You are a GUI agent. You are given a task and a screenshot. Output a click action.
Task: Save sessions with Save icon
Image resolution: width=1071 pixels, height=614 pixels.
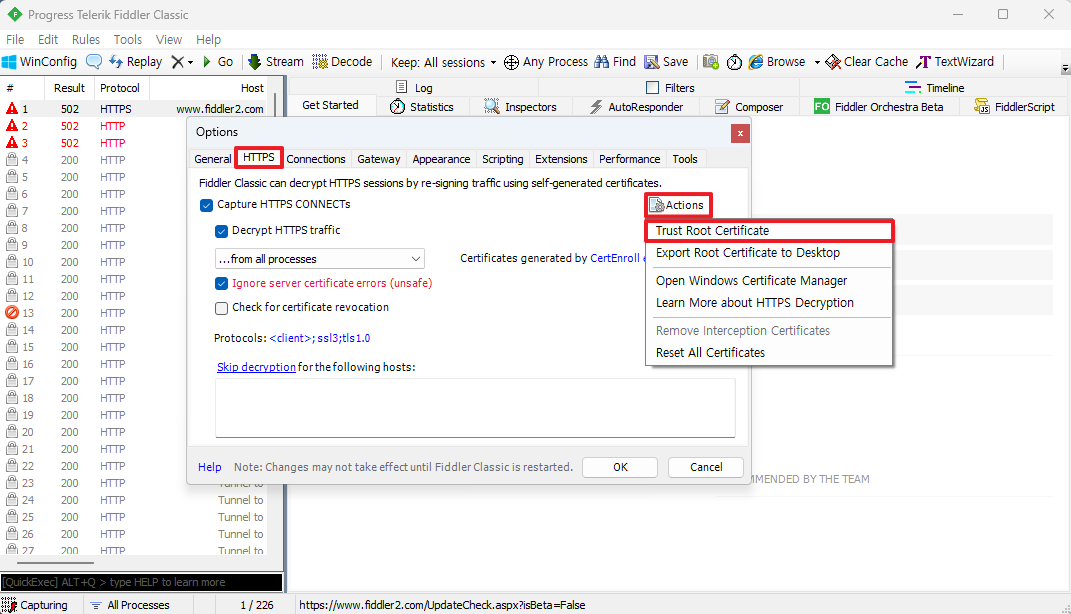(x=666, y=61)
